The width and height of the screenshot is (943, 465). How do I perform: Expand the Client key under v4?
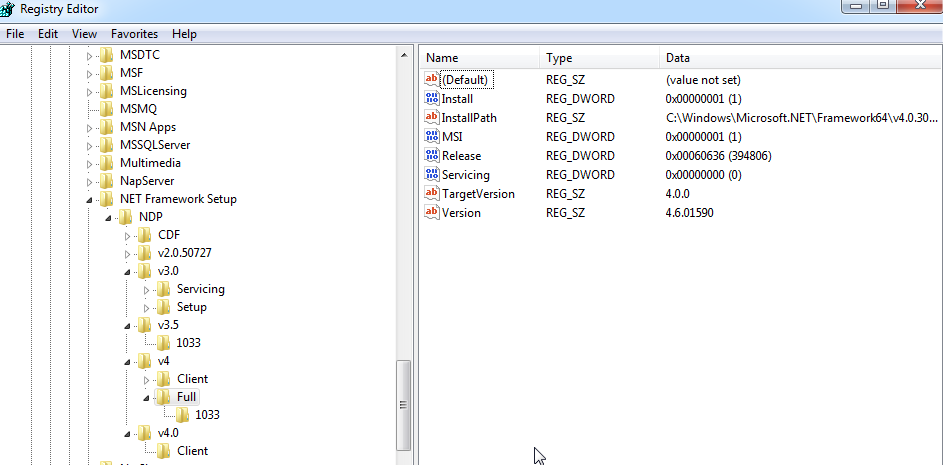coord(147,380)
